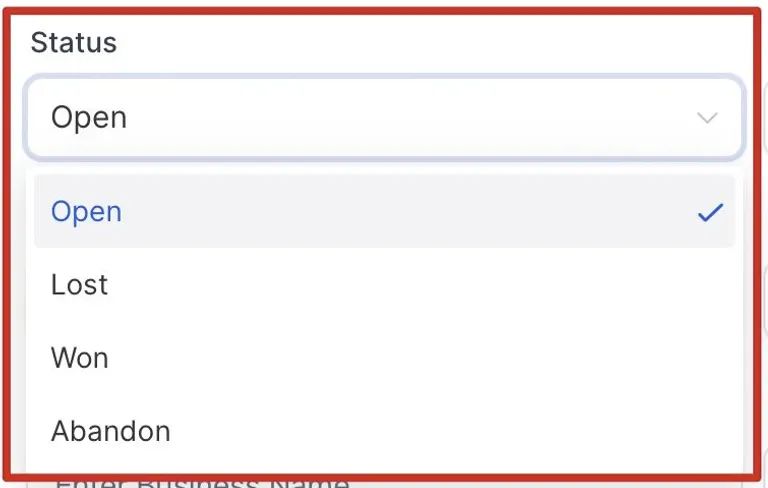Viewport: 768px width, 488px height.
Task: Click the Status field label
Action: coord(73,42)
